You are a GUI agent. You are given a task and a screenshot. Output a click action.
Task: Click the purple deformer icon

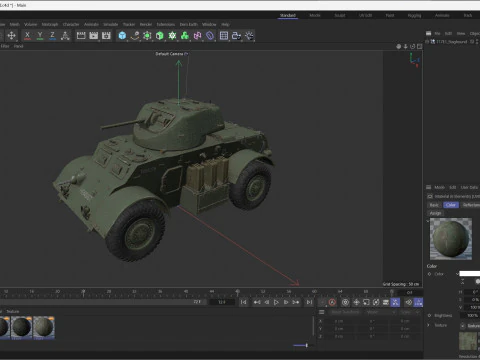pyautogui.click(x=210, y=36)
